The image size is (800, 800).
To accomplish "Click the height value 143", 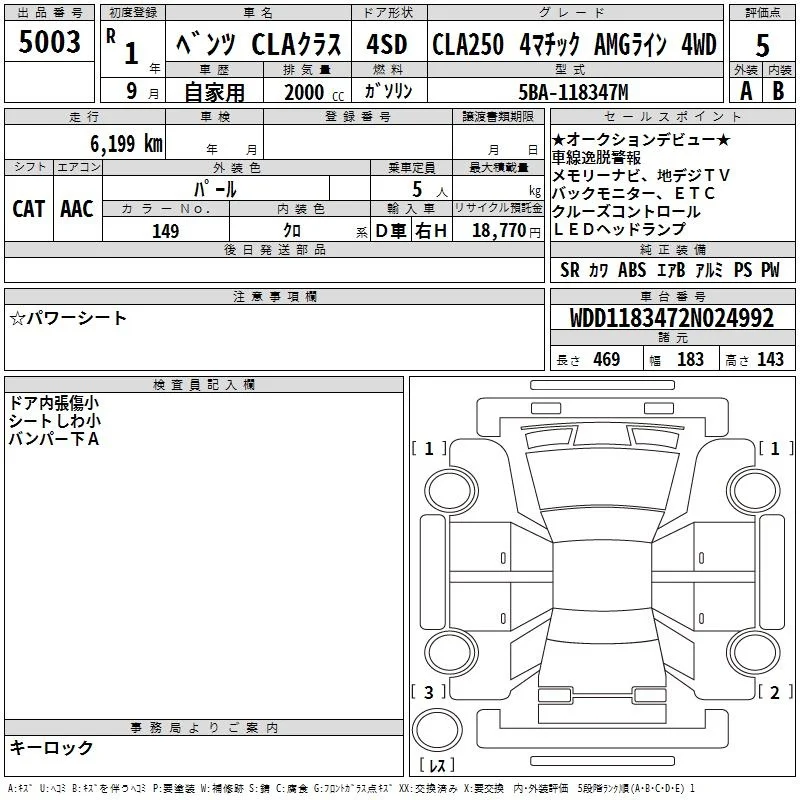I will (x=770, y=359).
